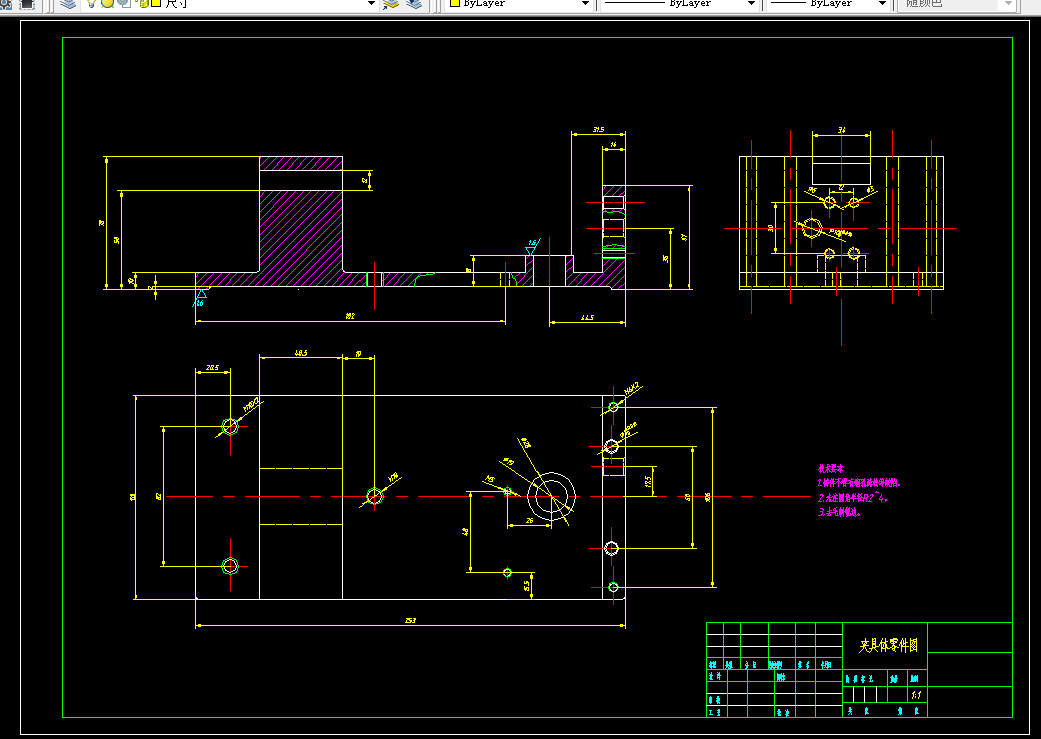This screenshot has width=1041, height=739.
Task: Open the 尺寸 layer dropdown arrow
Action: [x=372, y=3]
